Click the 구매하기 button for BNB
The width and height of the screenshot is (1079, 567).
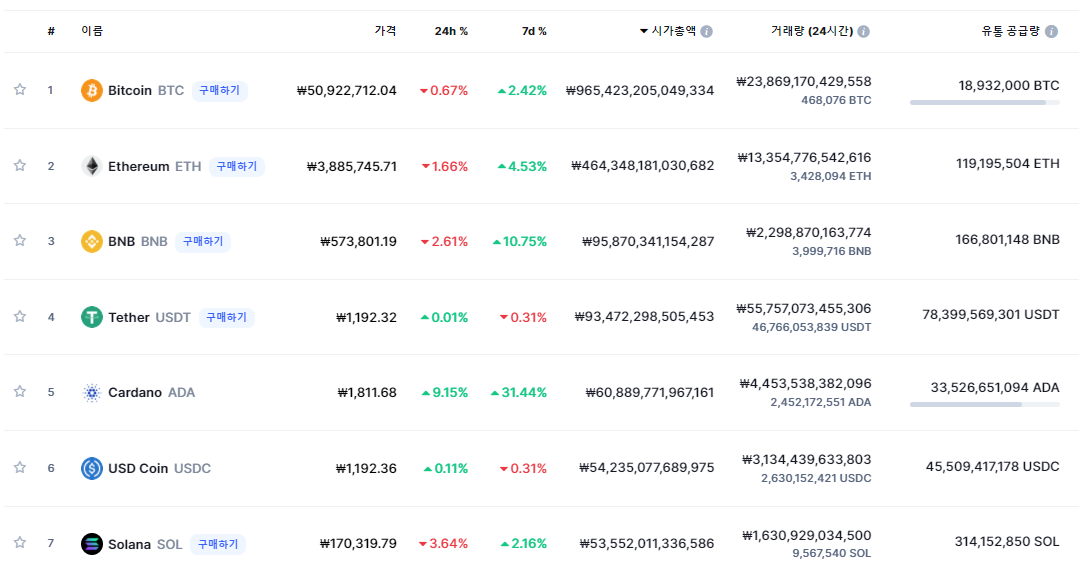pos(203,242)
